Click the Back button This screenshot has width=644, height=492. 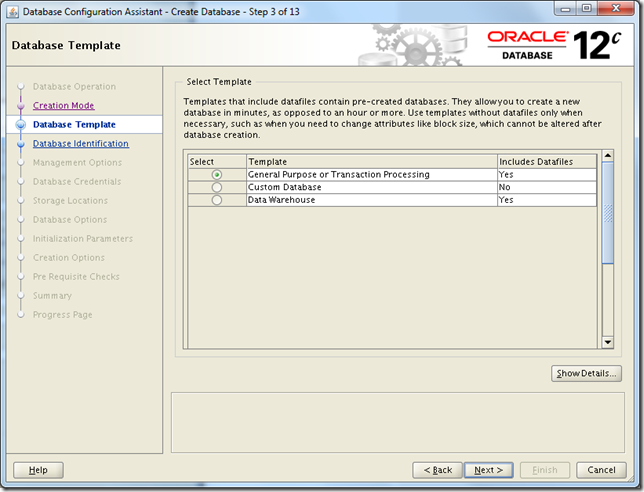coord(438,470)
